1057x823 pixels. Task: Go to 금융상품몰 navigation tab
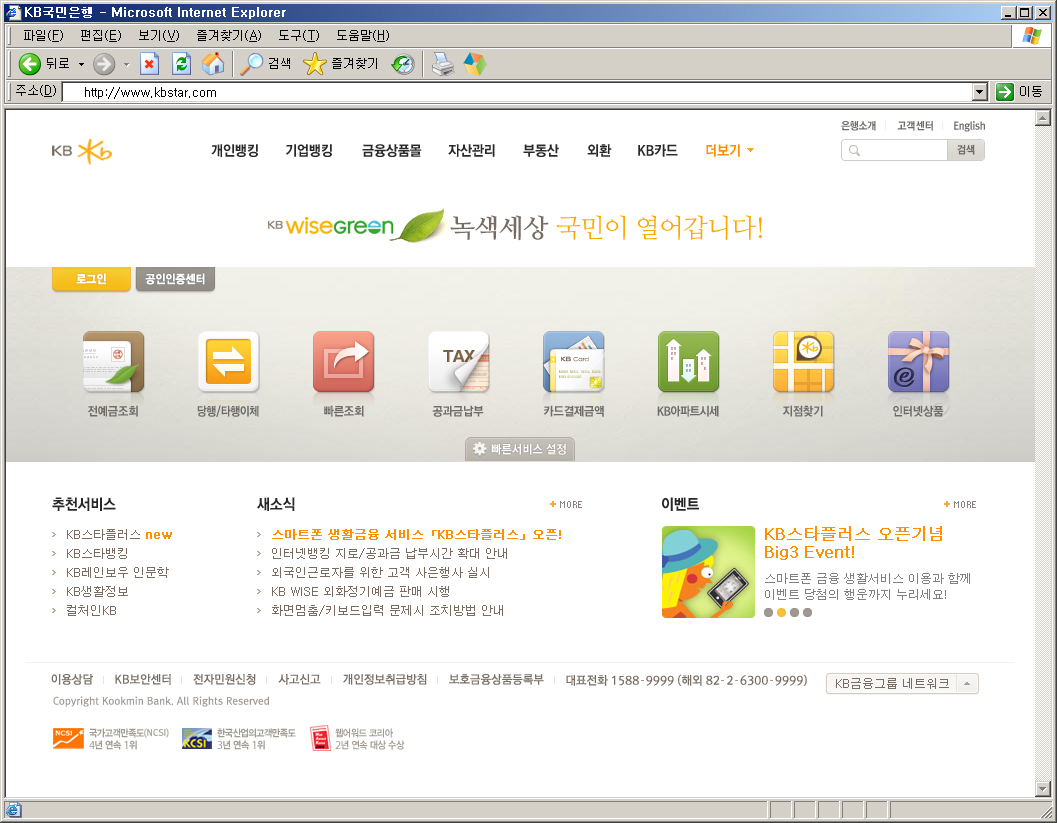pyautogui.click(x=392, y=150)
